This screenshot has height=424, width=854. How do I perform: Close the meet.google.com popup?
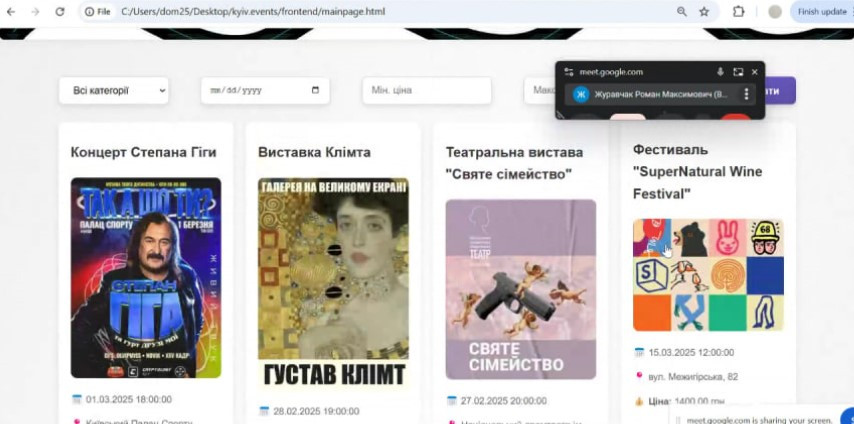tap(754, 72)
